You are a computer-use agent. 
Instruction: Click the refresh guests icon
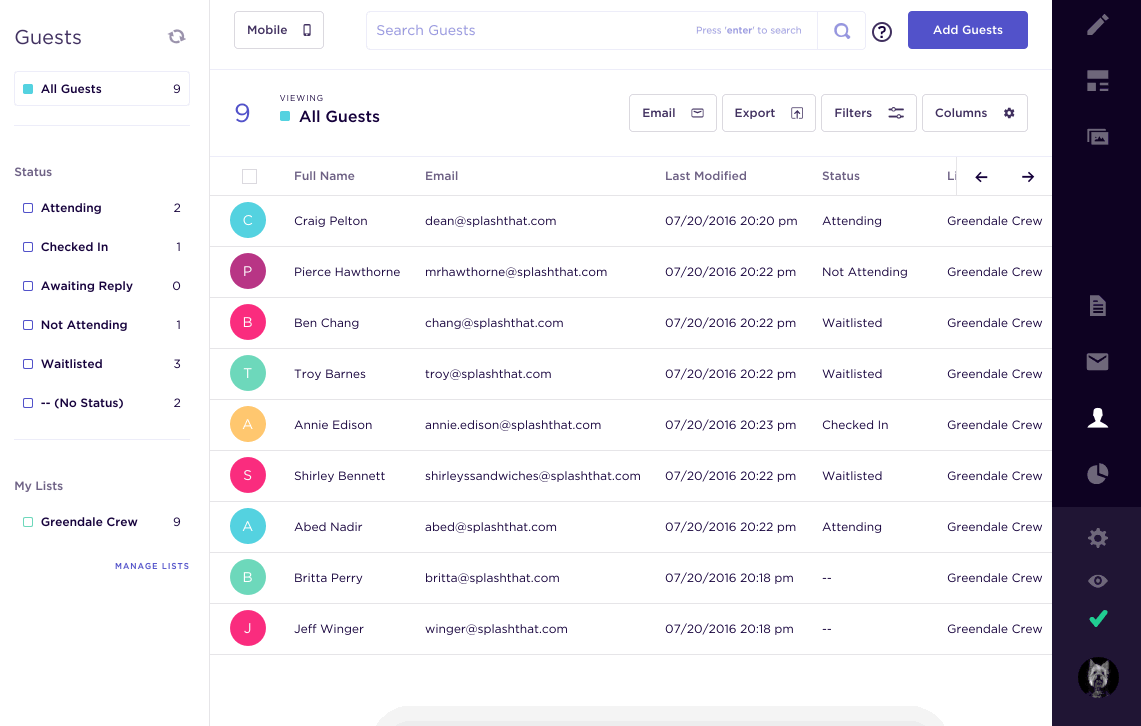(x=177, y=36)
